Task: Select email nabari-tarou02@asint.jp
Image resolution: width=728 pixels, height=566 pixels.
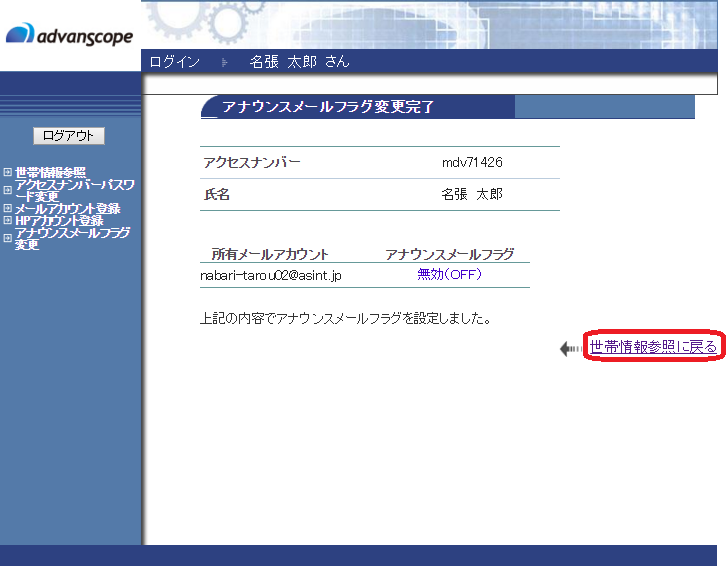Action: coord(271,275)
